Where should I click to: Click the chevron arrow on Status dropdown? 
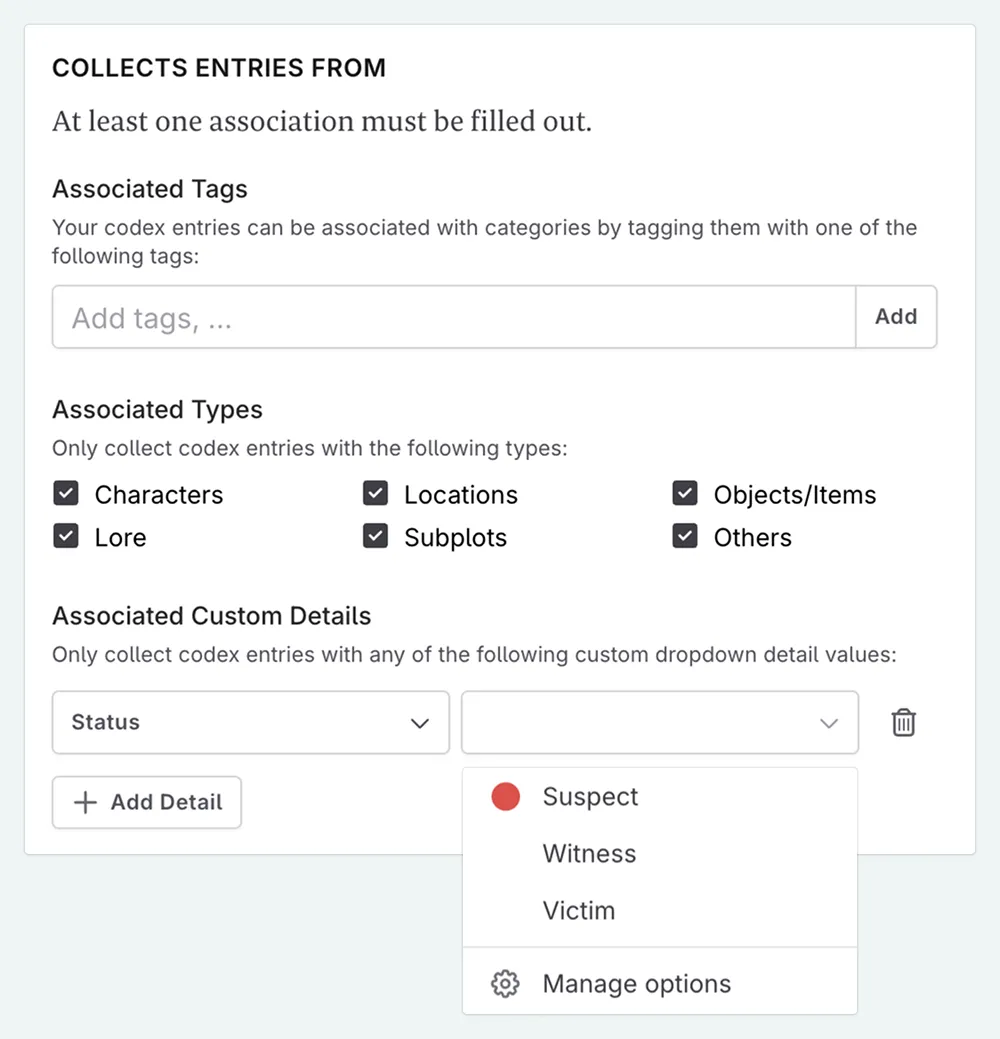point(420,723)
